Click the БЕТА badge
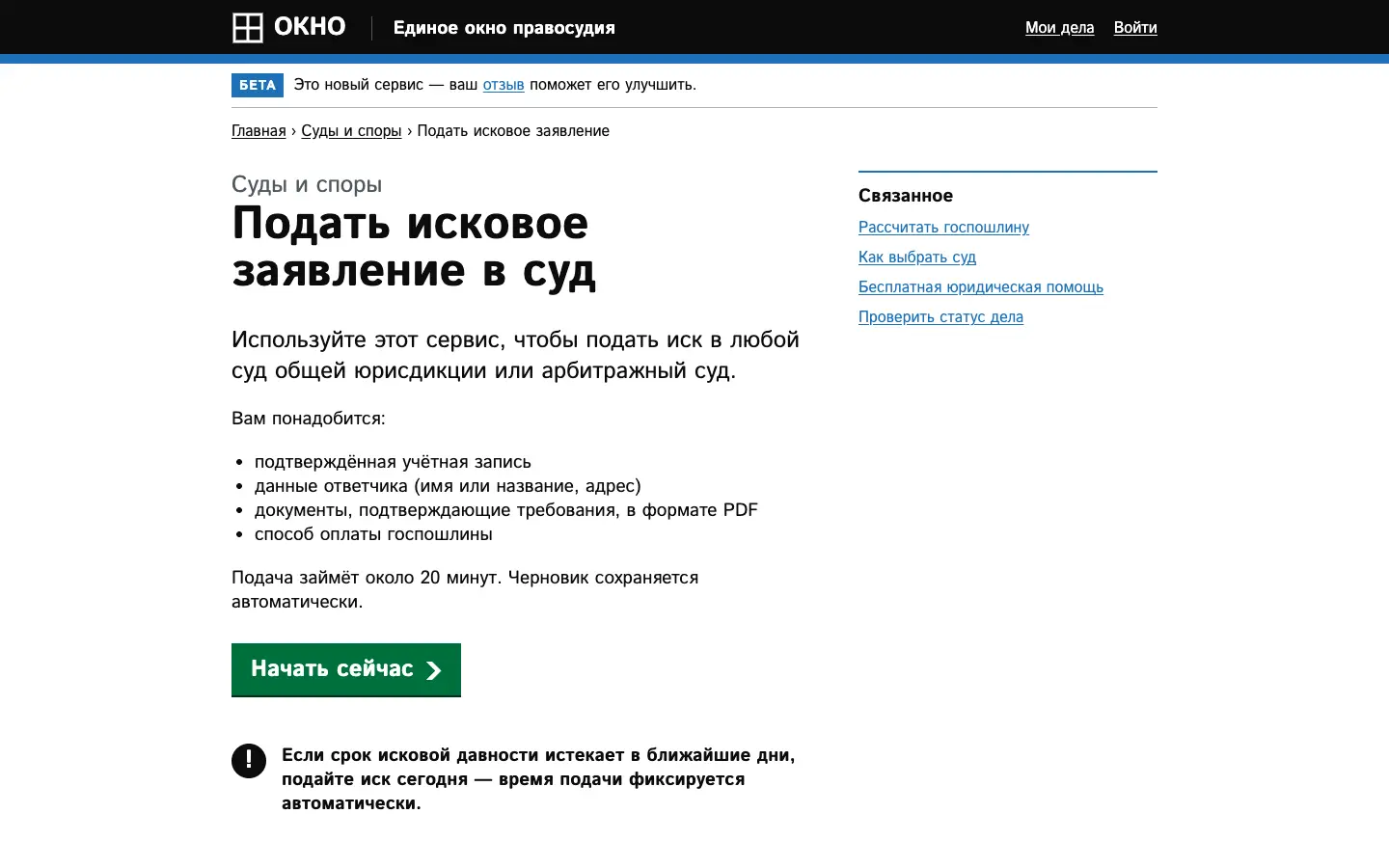The height and width of the screenshot is (868, 1389). (258, 85)
